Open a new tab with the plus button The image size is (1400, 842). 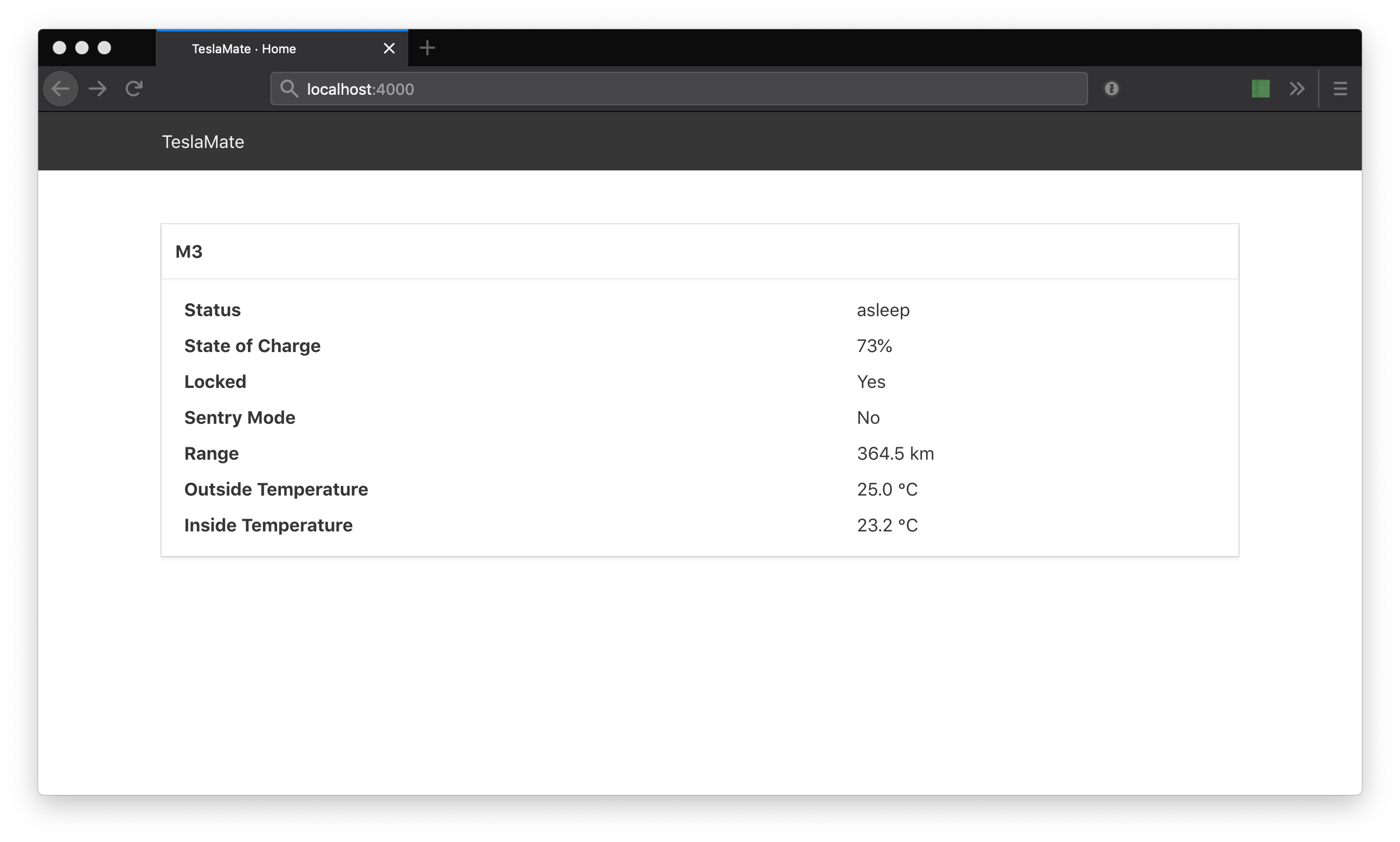(x=427, y=48)
